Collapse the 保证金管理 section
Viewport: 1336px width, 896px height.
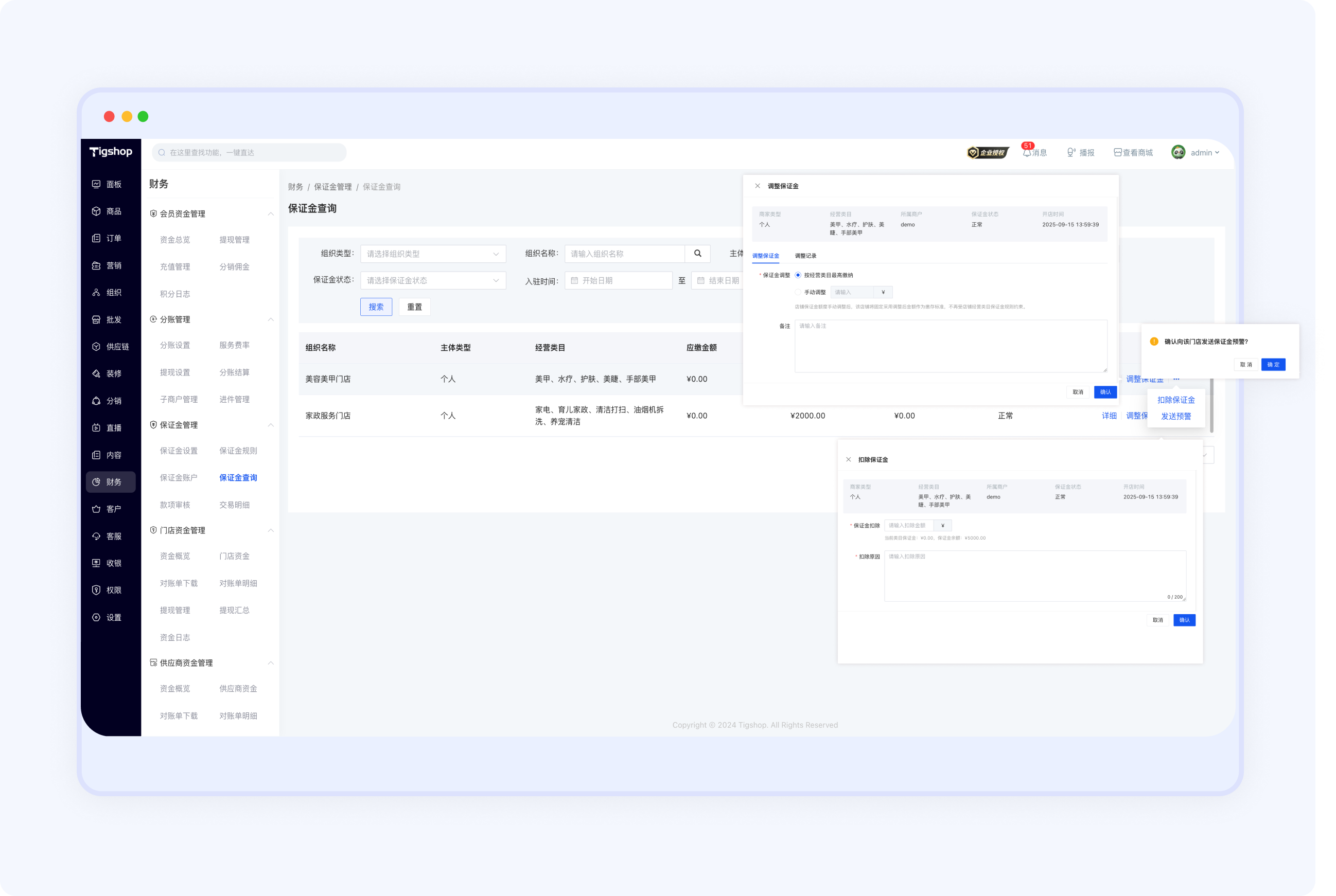(271, 425)
